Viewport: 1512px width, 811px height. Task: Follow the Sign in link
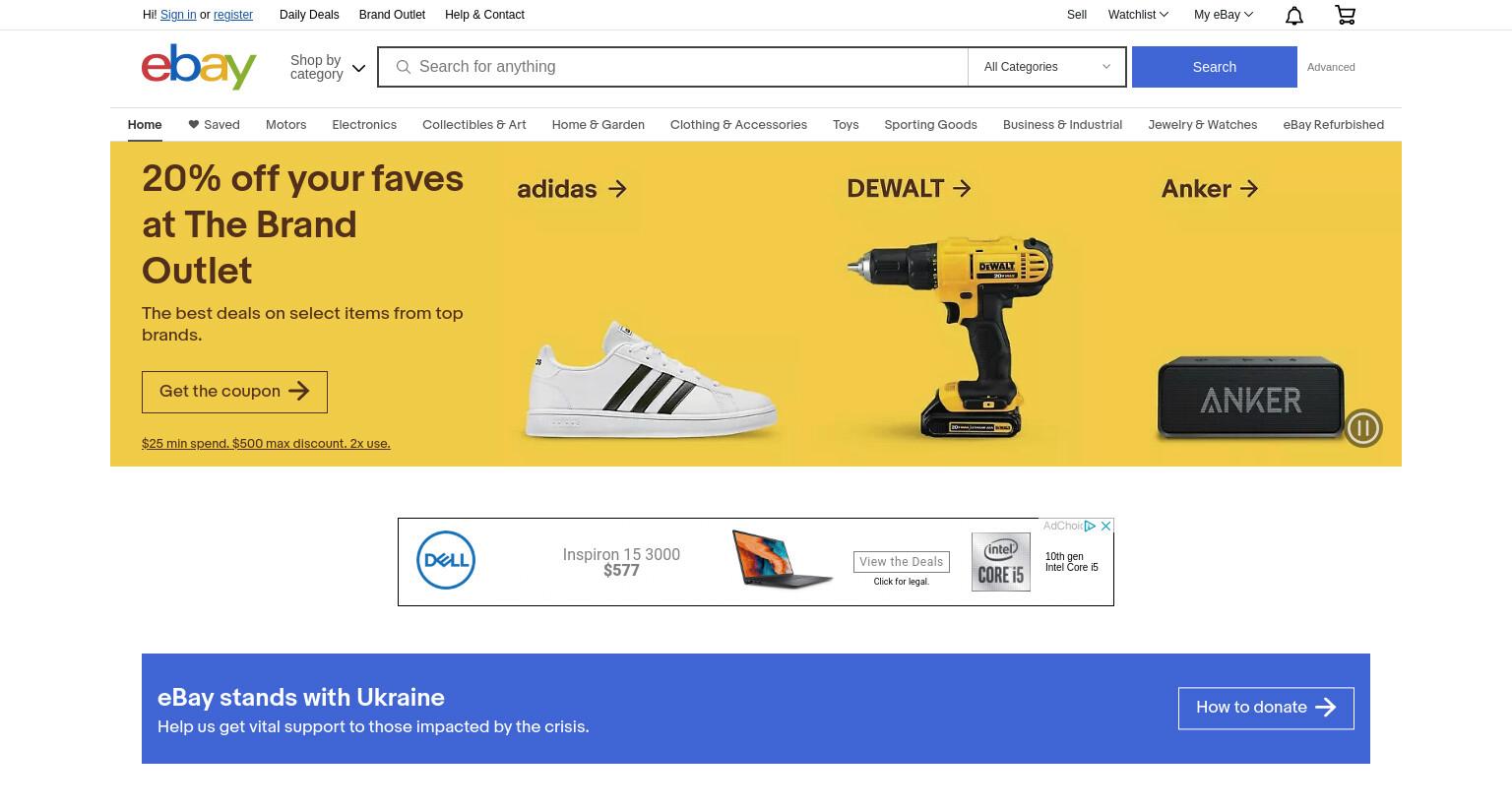click(178, 15)
